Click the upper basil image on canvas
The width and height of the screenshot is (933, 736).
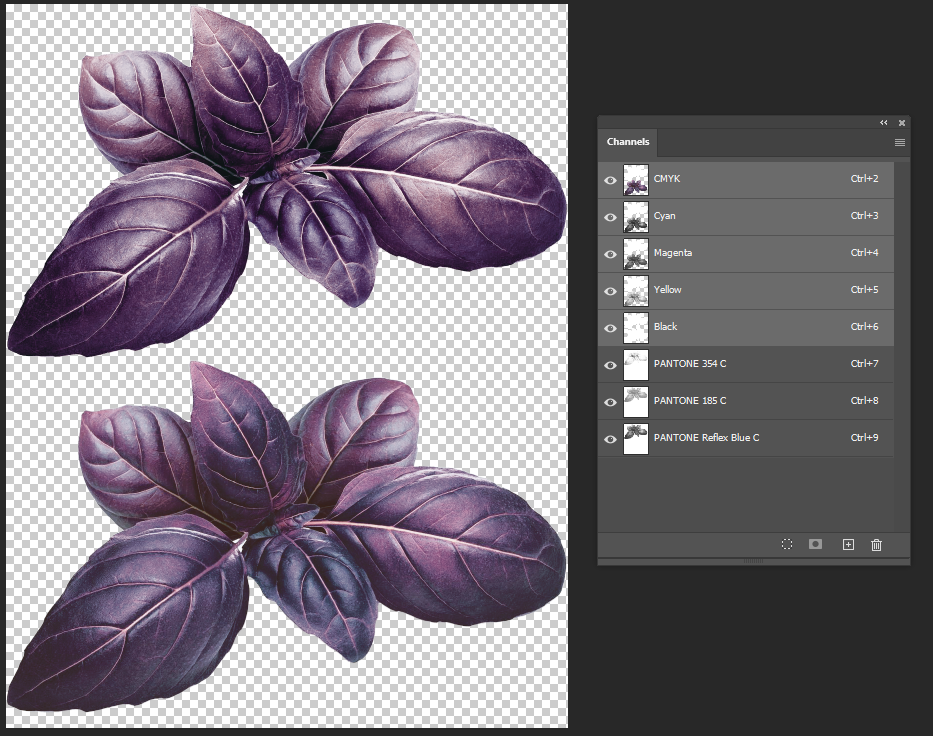[290, 180]
